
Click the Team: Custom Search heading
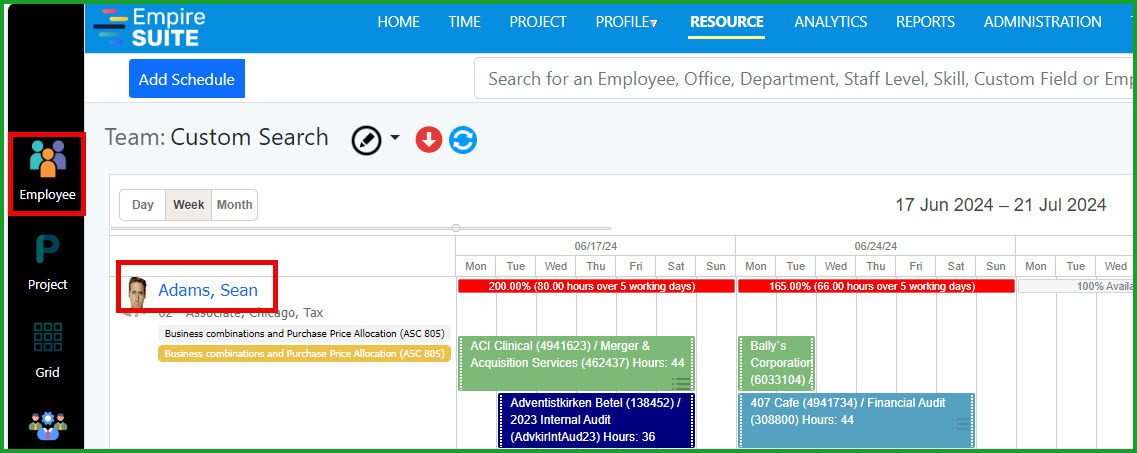(216, 137)
